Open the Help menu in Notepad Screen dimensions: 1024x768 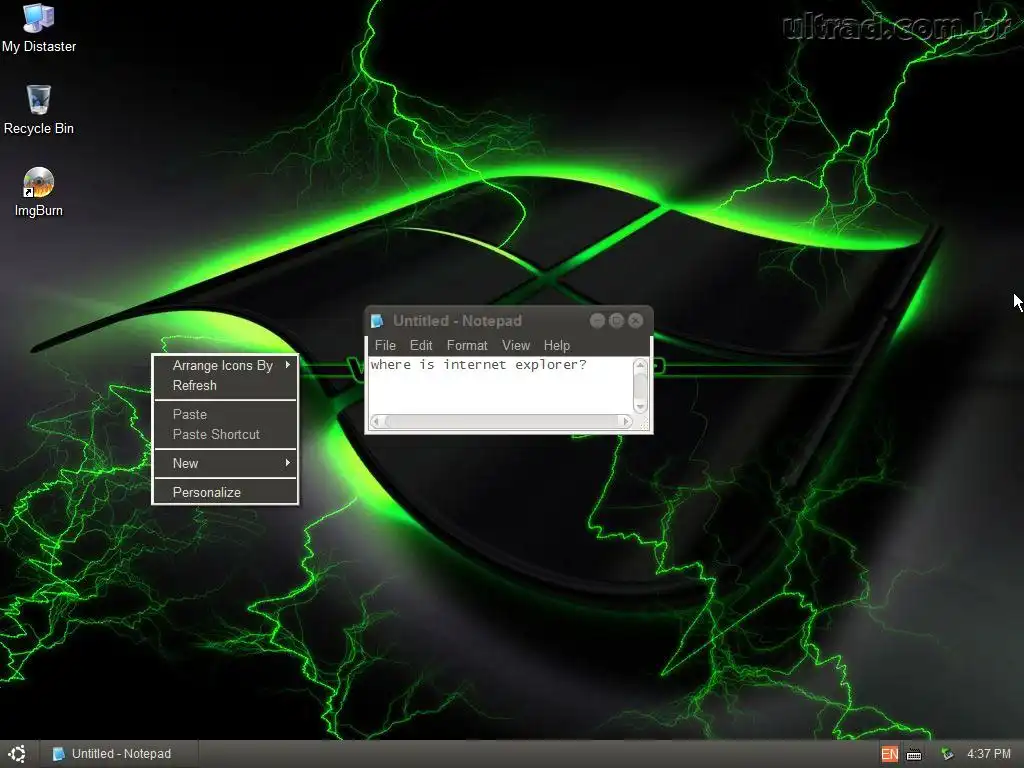557,345
